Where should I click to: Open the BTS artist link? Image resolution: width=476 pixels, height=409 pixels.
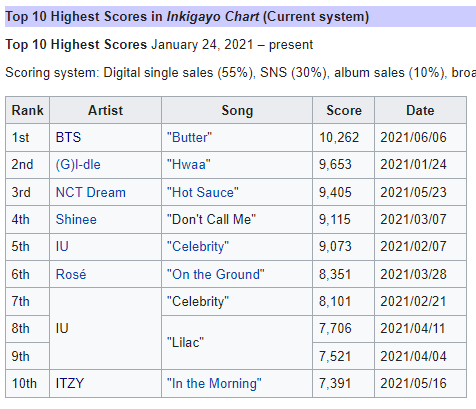(68, 137)
